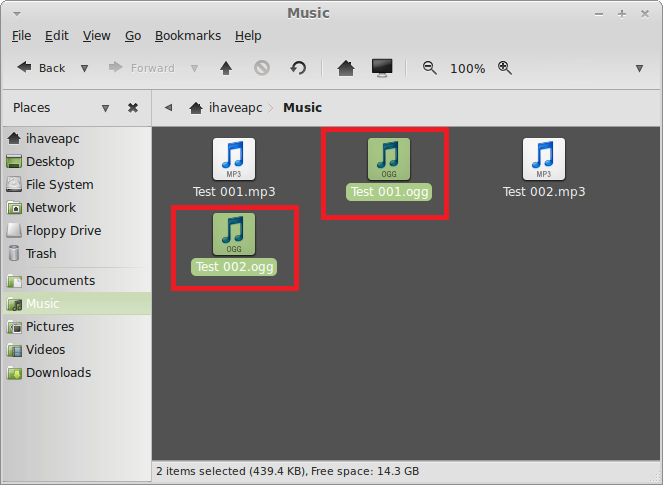This screenshot has height=485, width=663.
Task: Reload the current folder view
Action: point(298,68)
